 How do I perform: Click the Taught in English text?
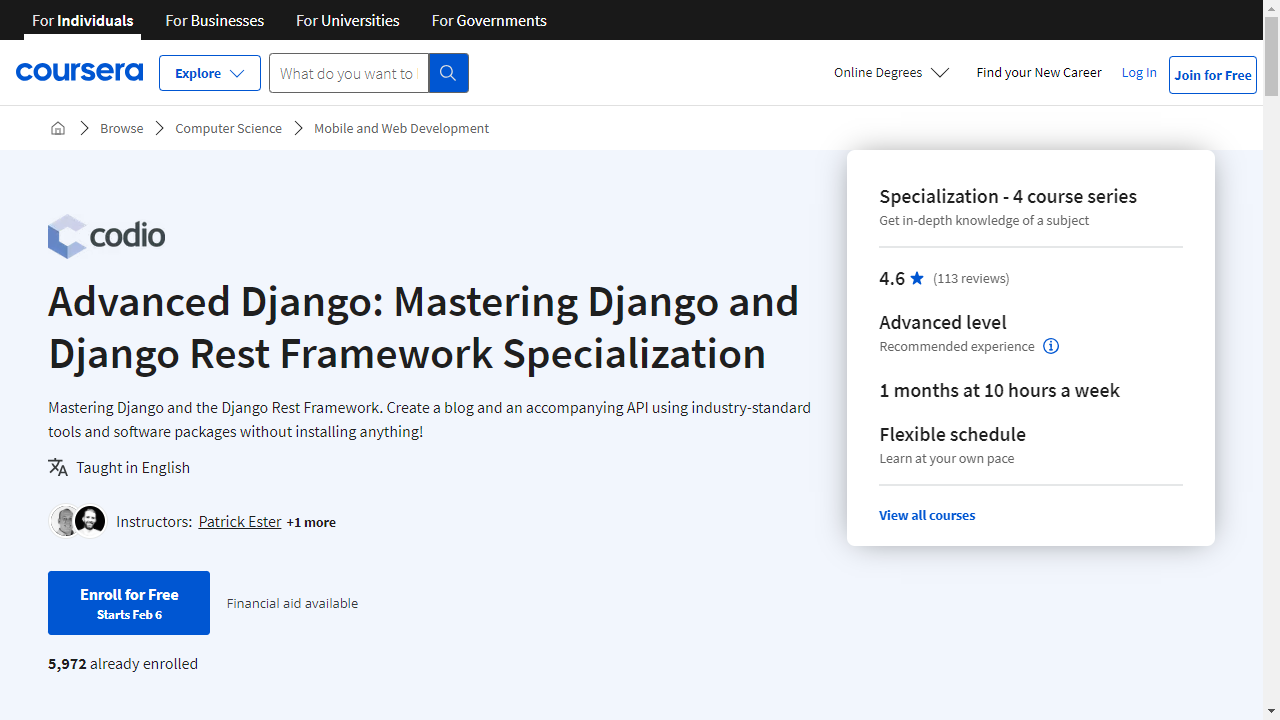(x=133, y=467)
